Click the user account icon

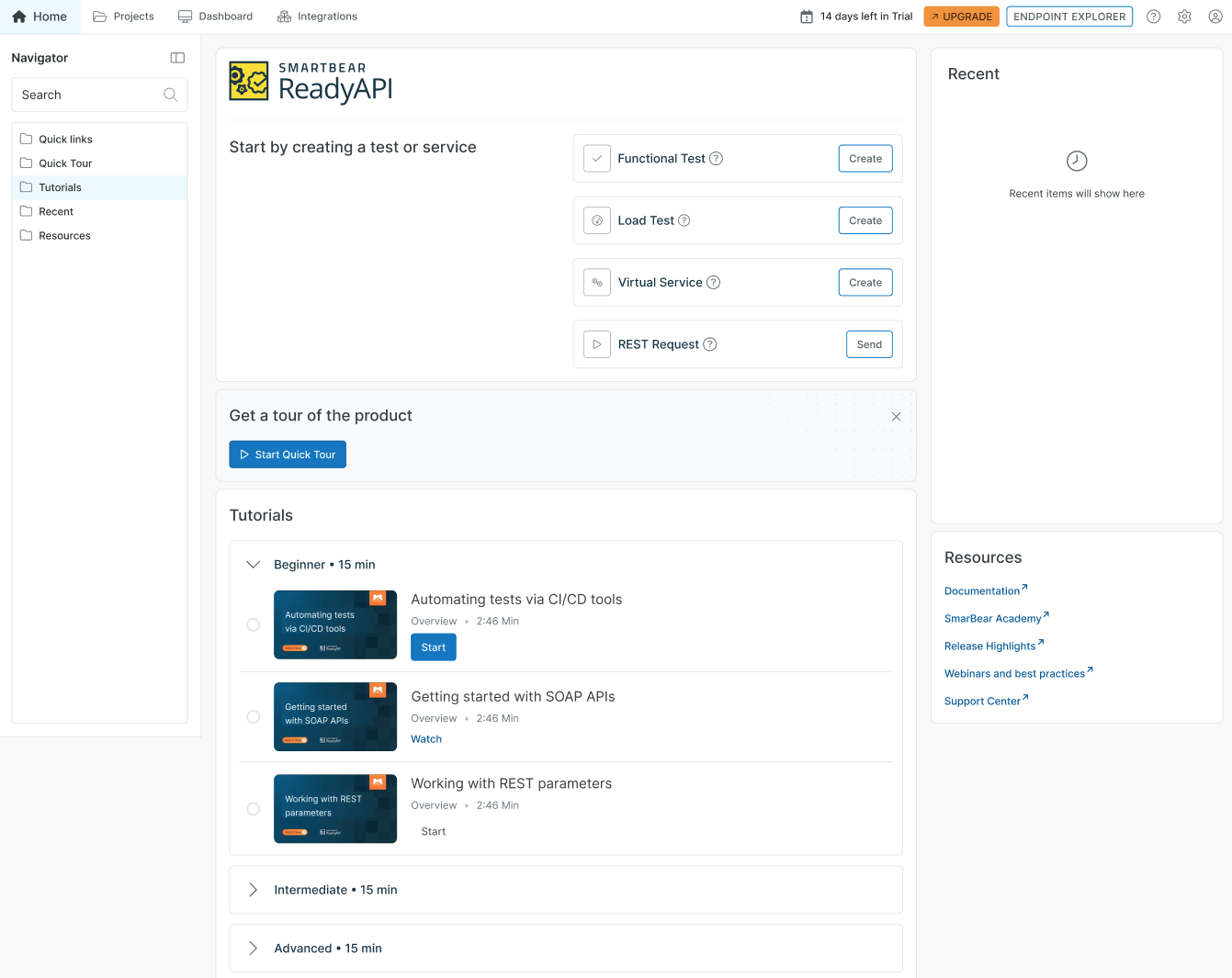(x=1215, y=16)
